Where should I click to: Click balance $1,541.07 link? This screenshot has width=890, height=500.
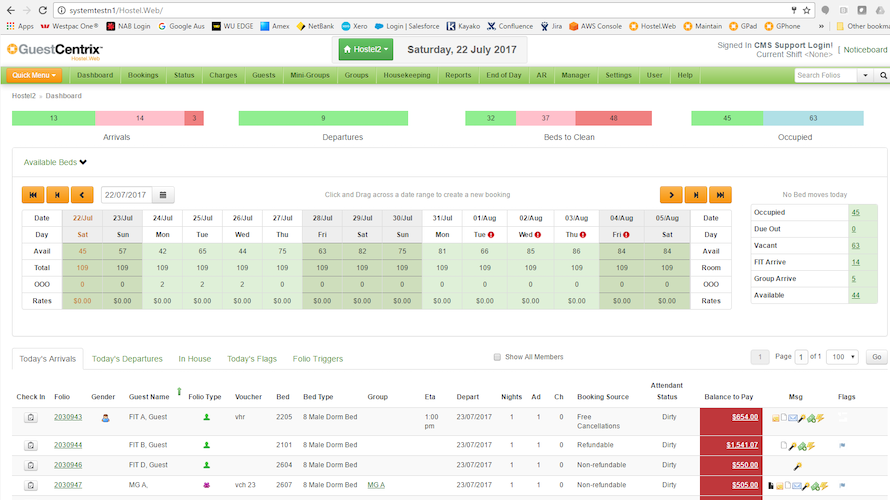[742, 445]
